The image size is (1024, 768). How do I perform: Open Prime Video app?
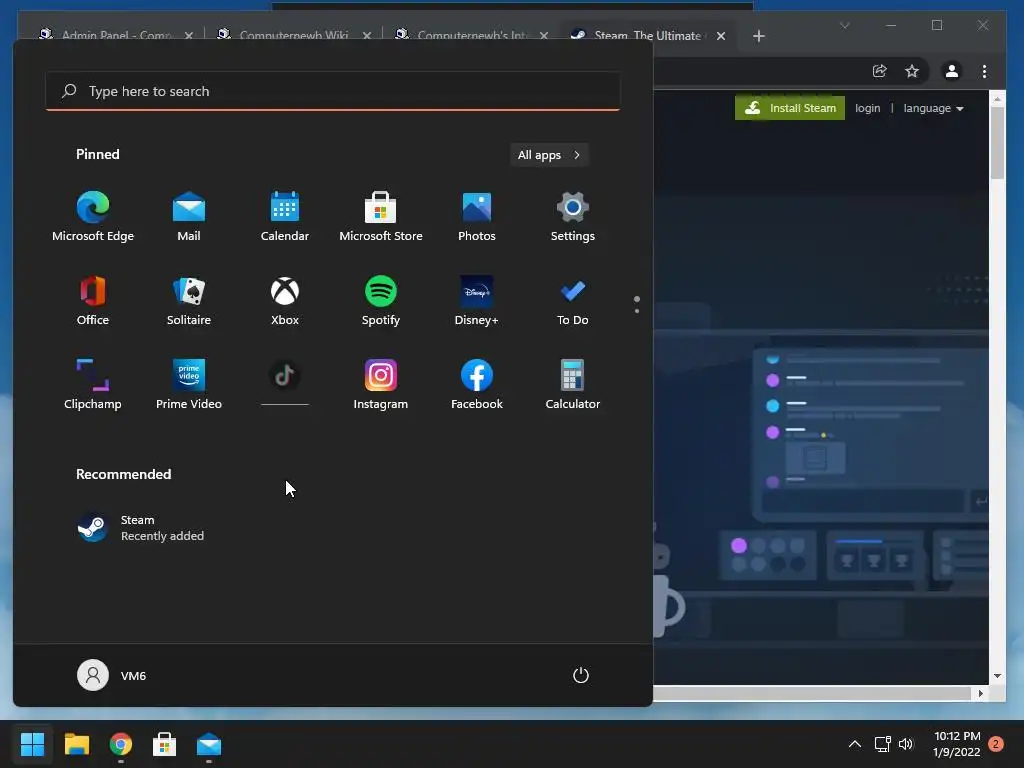pos(189,384)
